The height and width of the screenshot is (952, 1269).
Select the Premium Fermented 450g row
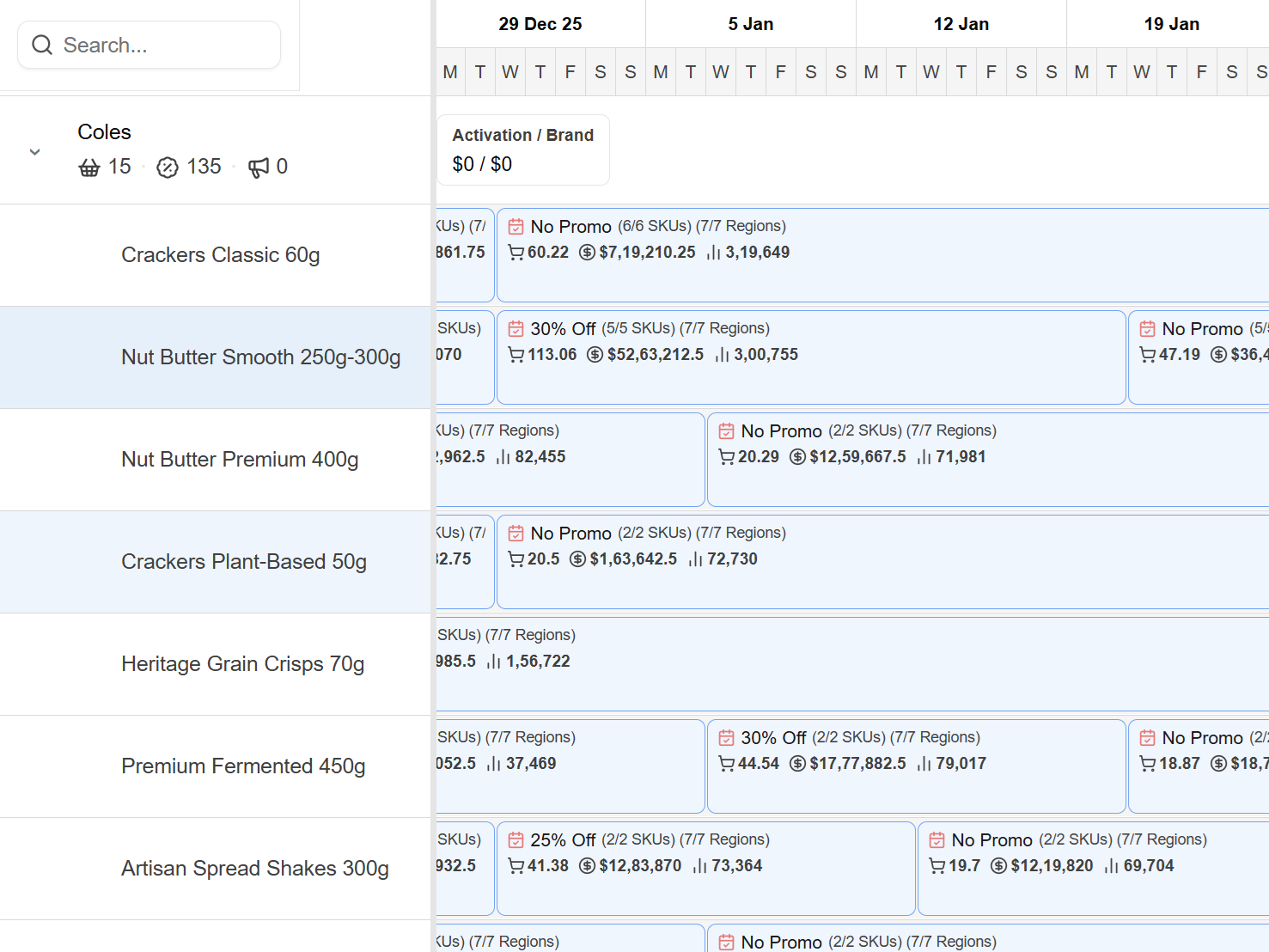(216, 766)
